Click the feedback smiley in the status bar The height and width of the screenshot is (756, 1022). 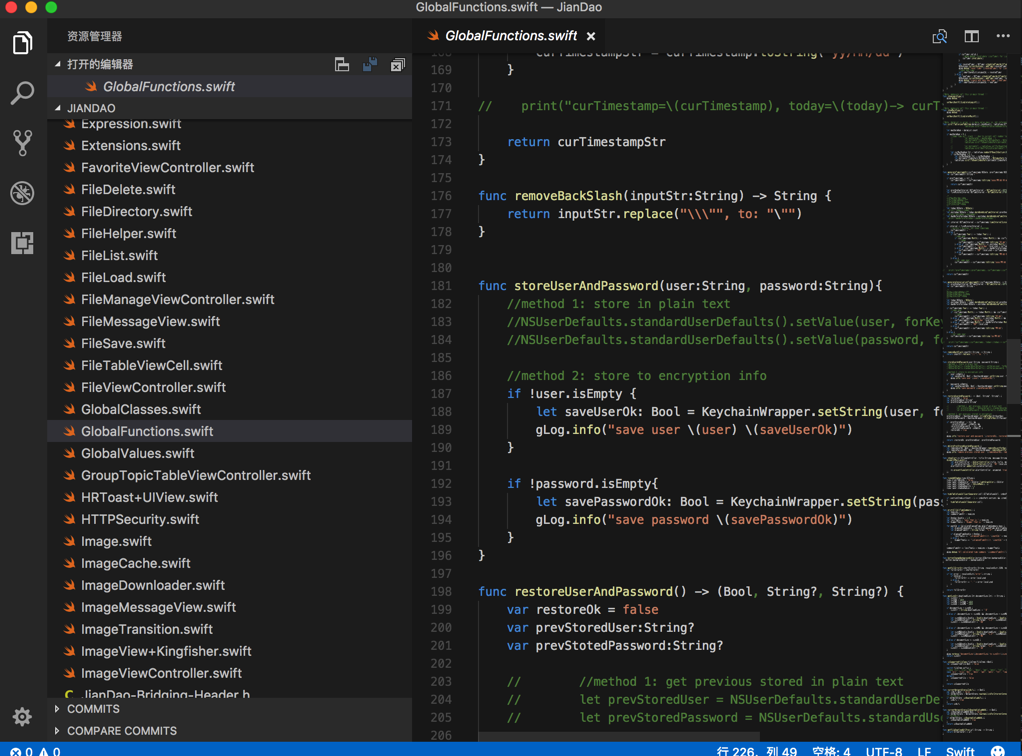coord(997,751)
